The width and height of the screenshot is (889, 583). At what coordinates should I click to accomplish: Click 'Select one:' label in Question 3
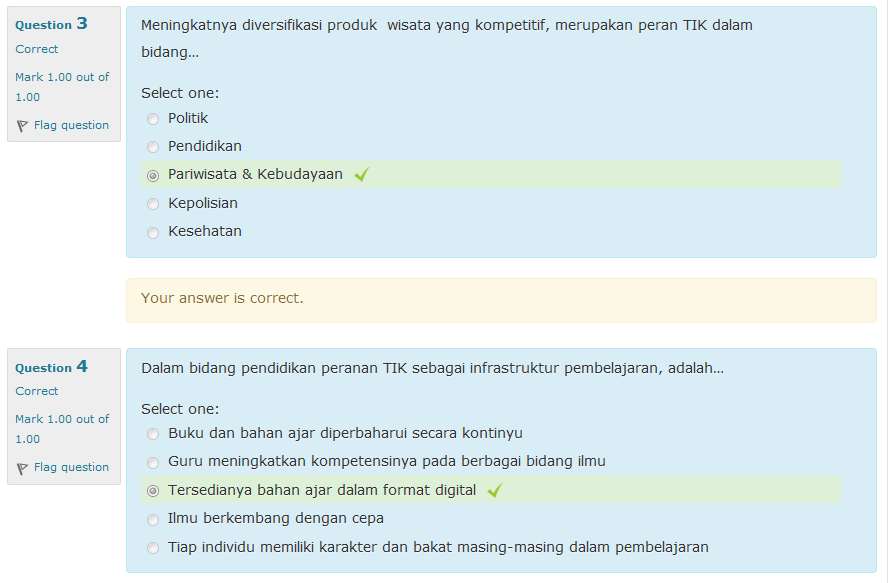coord(180,93)
